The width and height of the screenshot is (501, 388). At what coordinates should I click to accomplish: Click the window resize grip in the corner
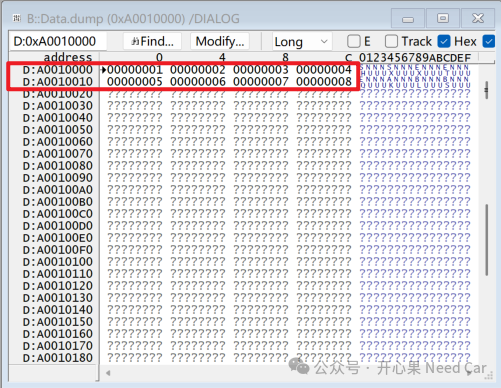(x=489, y=375)
